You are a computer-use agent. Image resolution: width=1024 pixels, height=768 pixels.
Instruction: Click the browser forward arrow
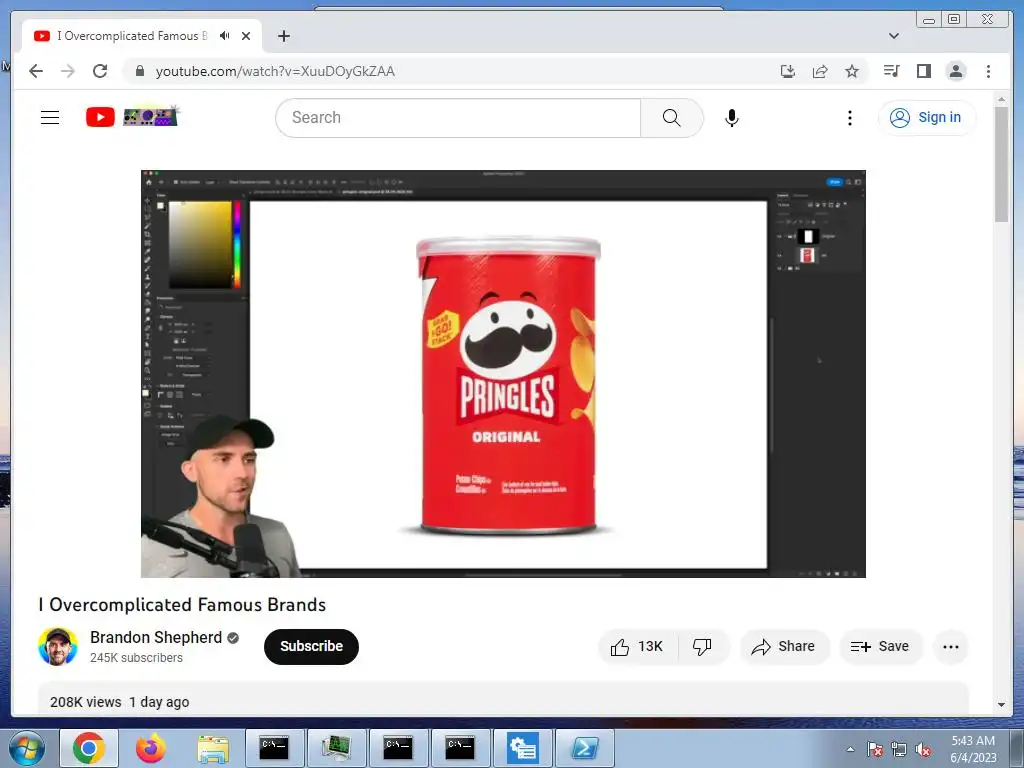(68, 71)
